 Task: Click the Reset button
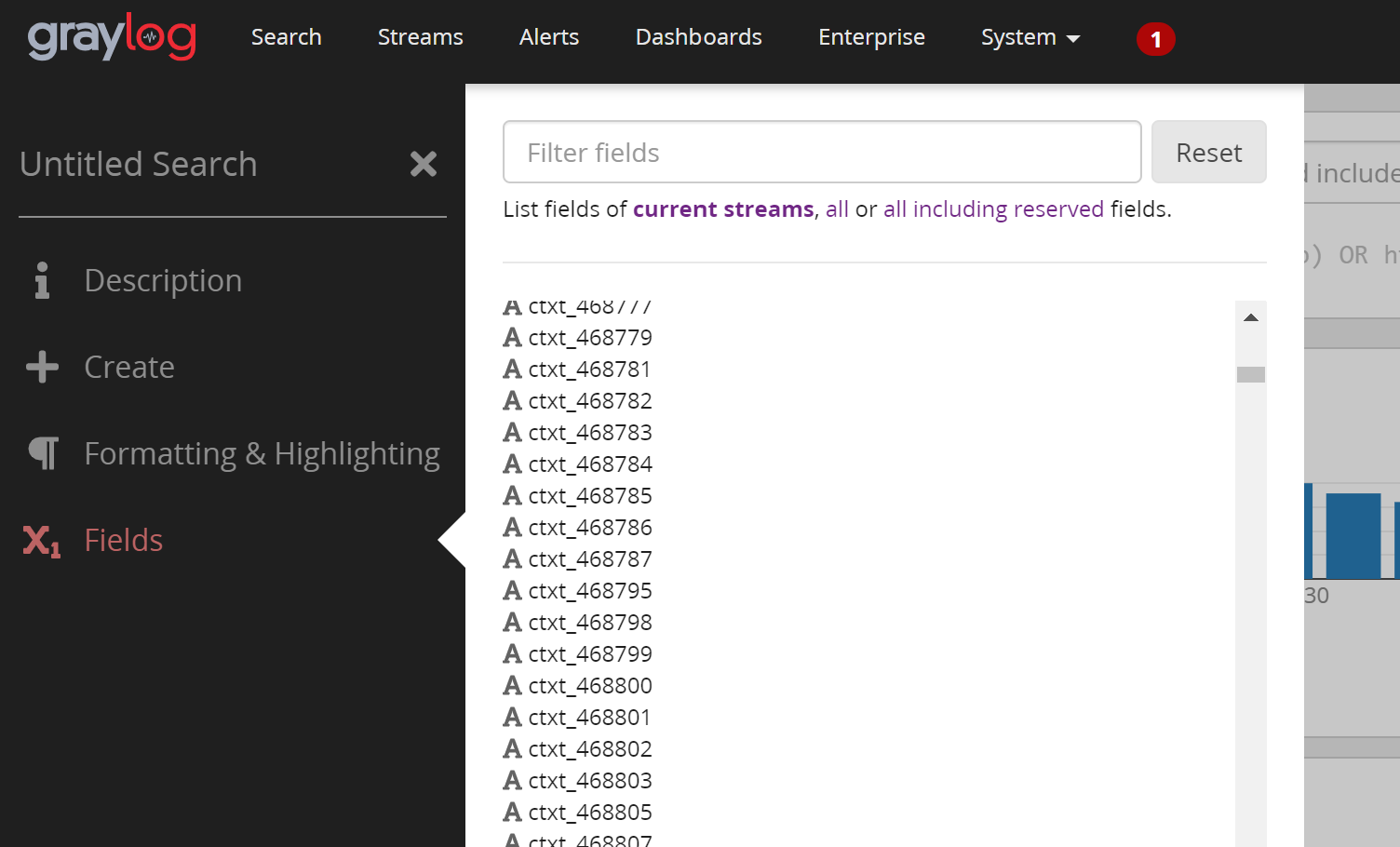click(1209, 152)
